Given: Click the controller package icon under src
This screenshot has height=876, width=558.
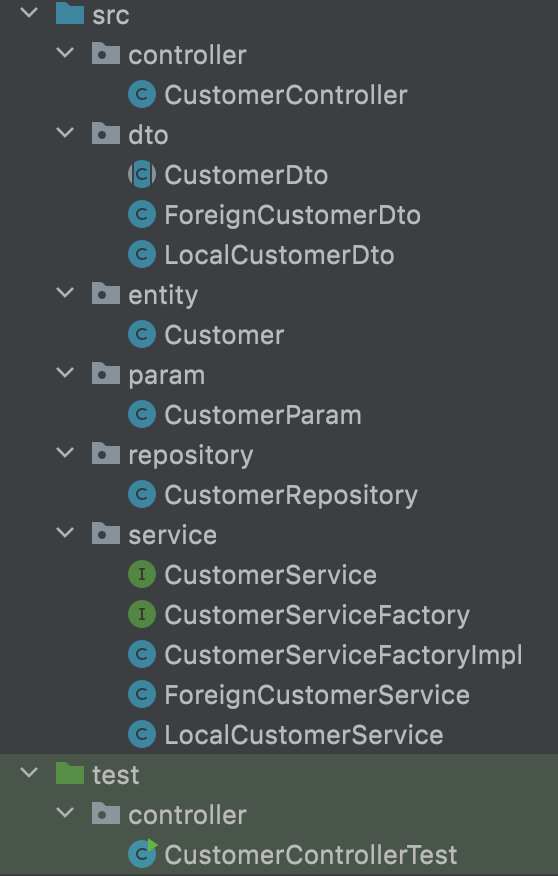Looking at the screenshot, I should [106, 54].
